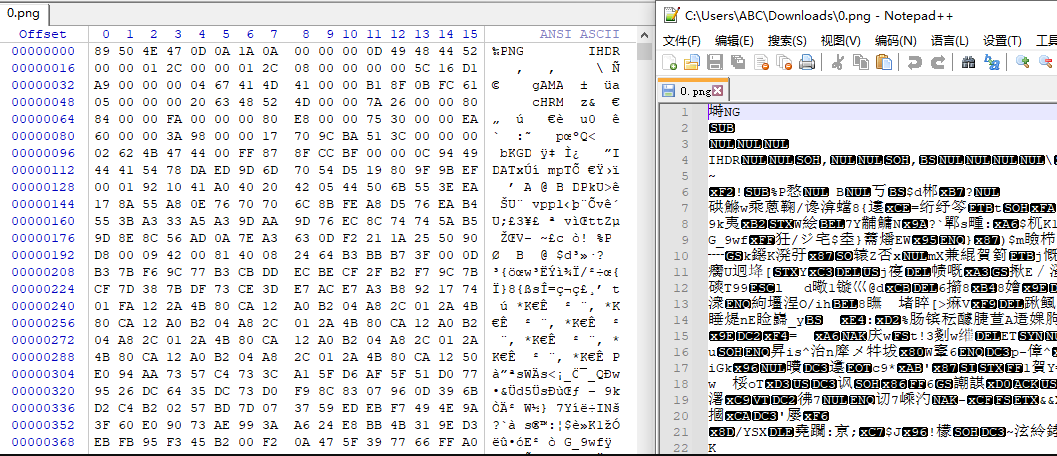Open the 设置(T) menu
Screen dimensions: 1057x456
click(x=1002, y=41)
